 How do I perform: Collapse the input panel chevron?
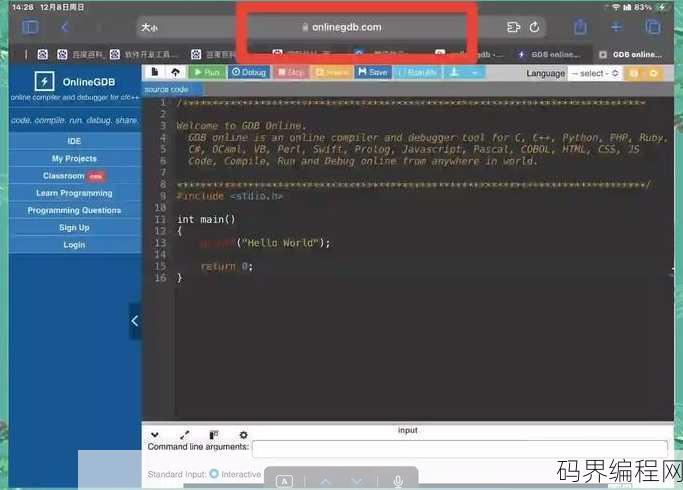click(x=155, y=435)
